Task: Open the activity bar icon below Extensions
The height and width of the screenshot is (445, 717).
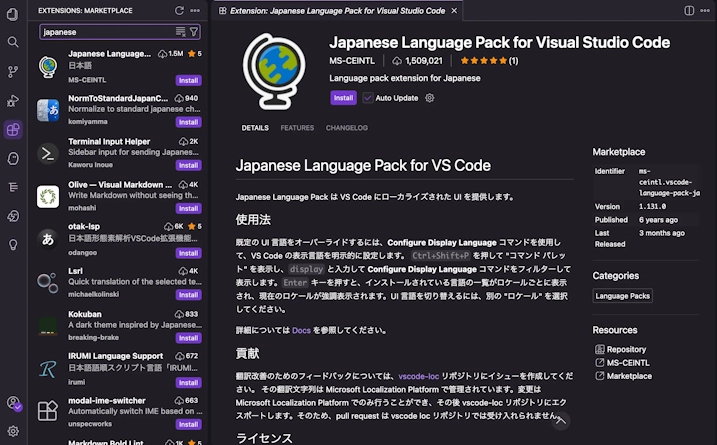Action: (x=13, y=158)
